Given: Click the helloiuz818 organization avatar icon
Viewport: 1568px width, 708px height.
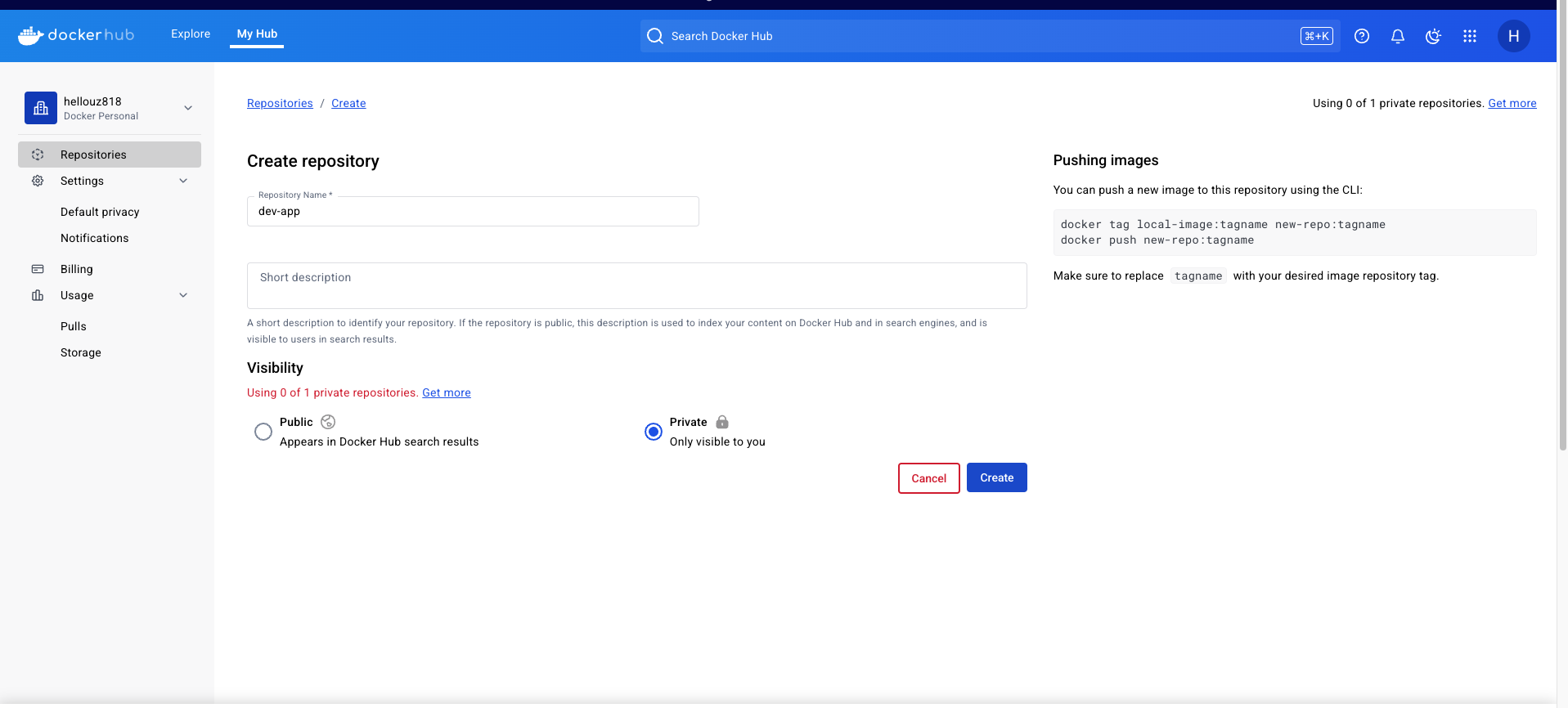Looking at the screenshot, I should [41, 108].
